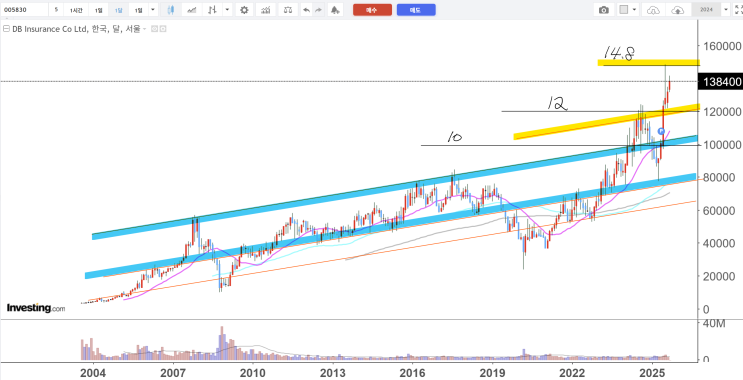This screenshot has width=743, height=380.
Task: Click the red 매수 buy button
Action: coord(372,10)
